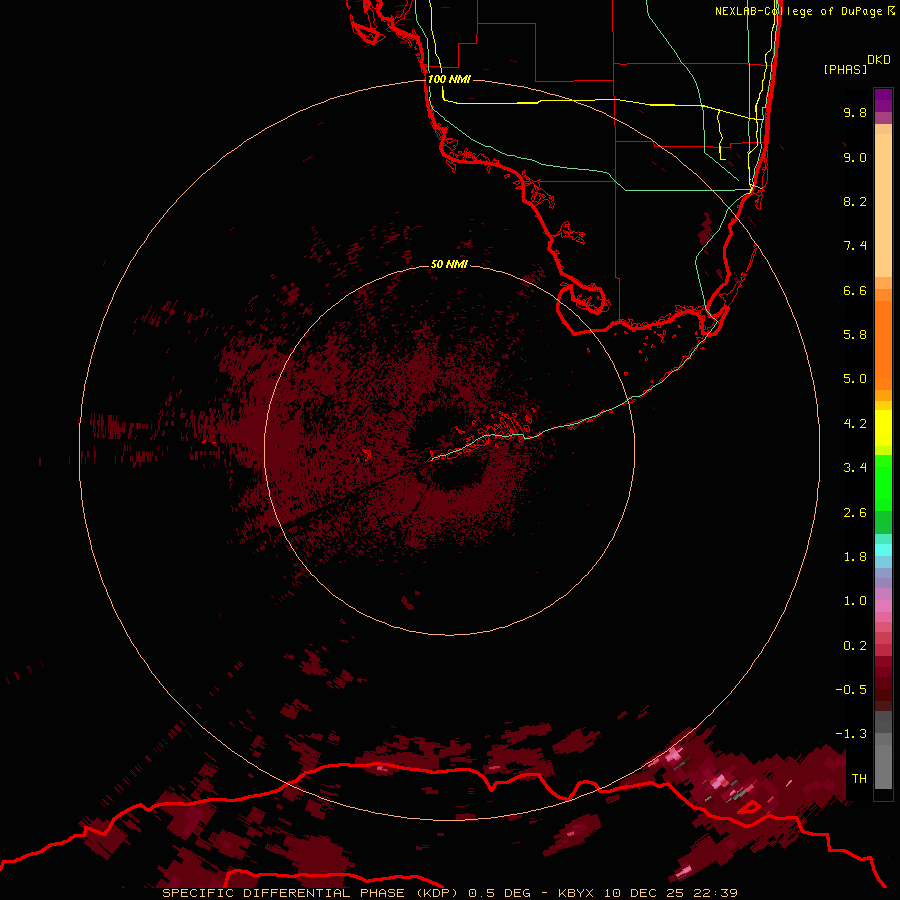Click the 'DKD' legend header

click(879, 60)
